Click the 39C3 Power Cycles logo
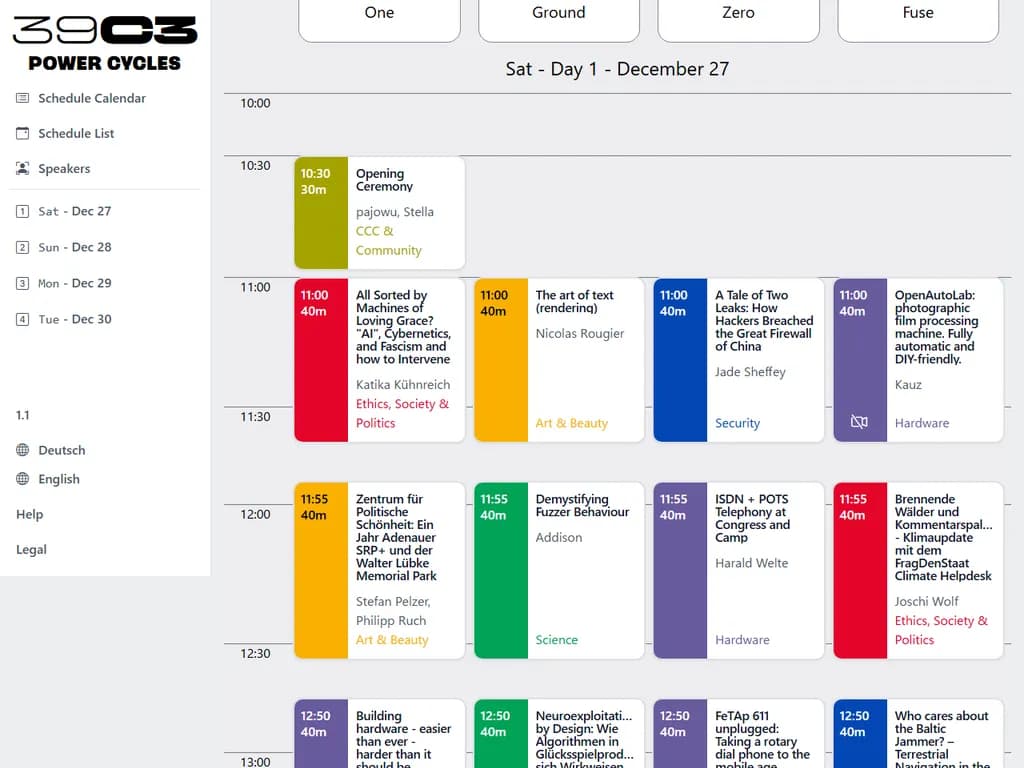The height and width of the screenshot is (768, 1024). [105, 44]
